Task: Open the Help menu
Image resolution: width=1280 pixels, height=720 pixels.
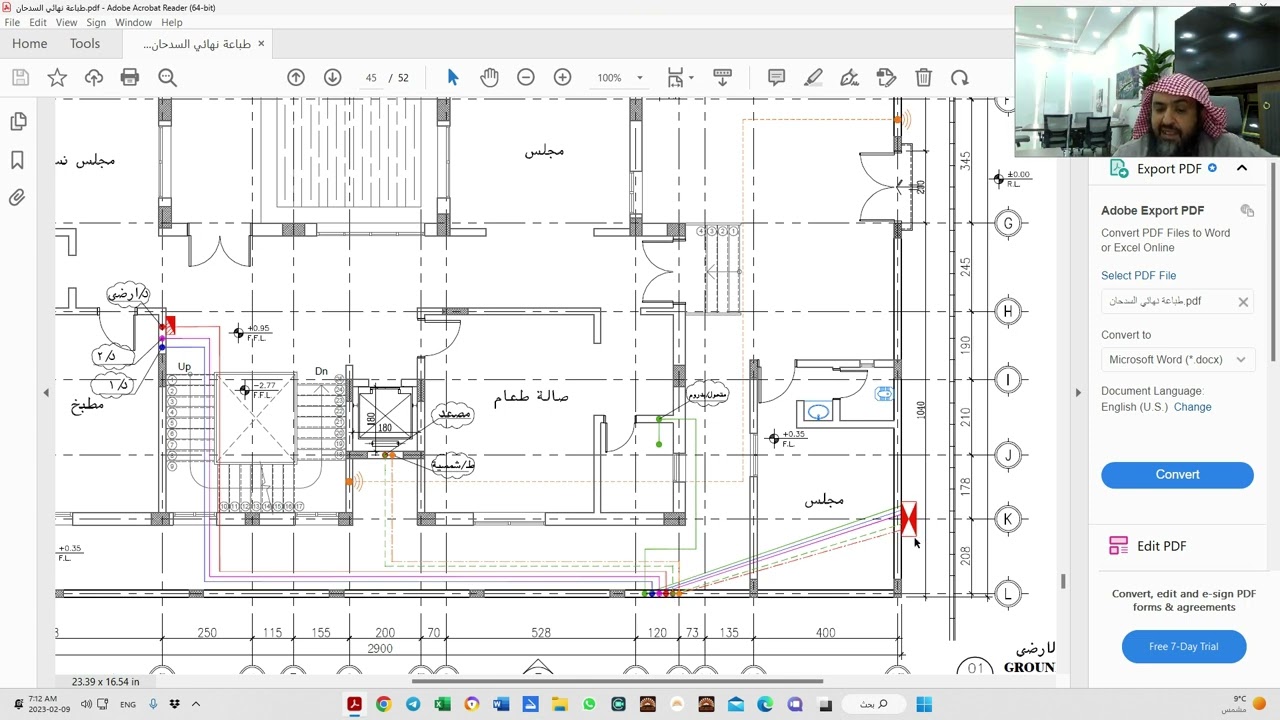Action: tap(172, 22)
